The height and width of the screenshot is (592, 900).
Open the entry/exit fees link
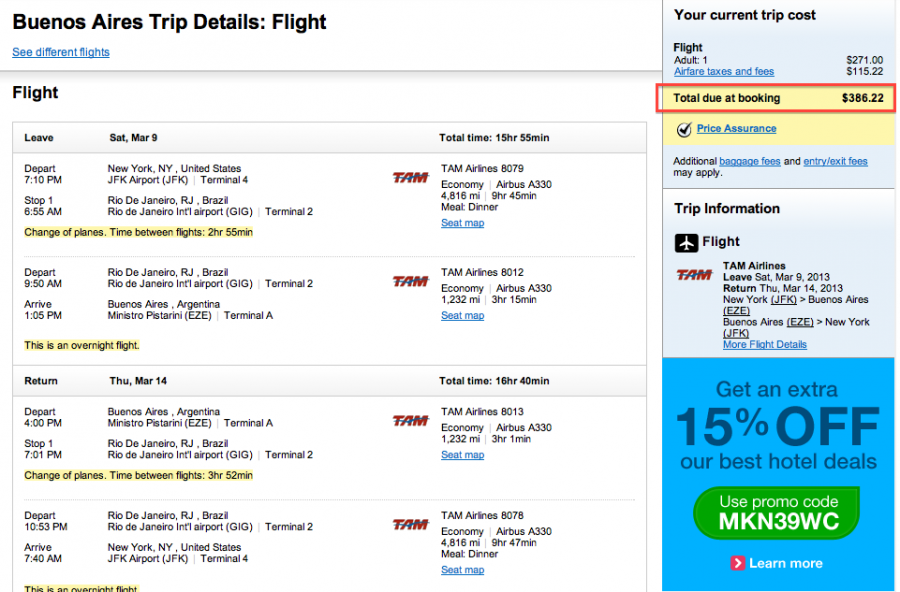tap(835, 161)
